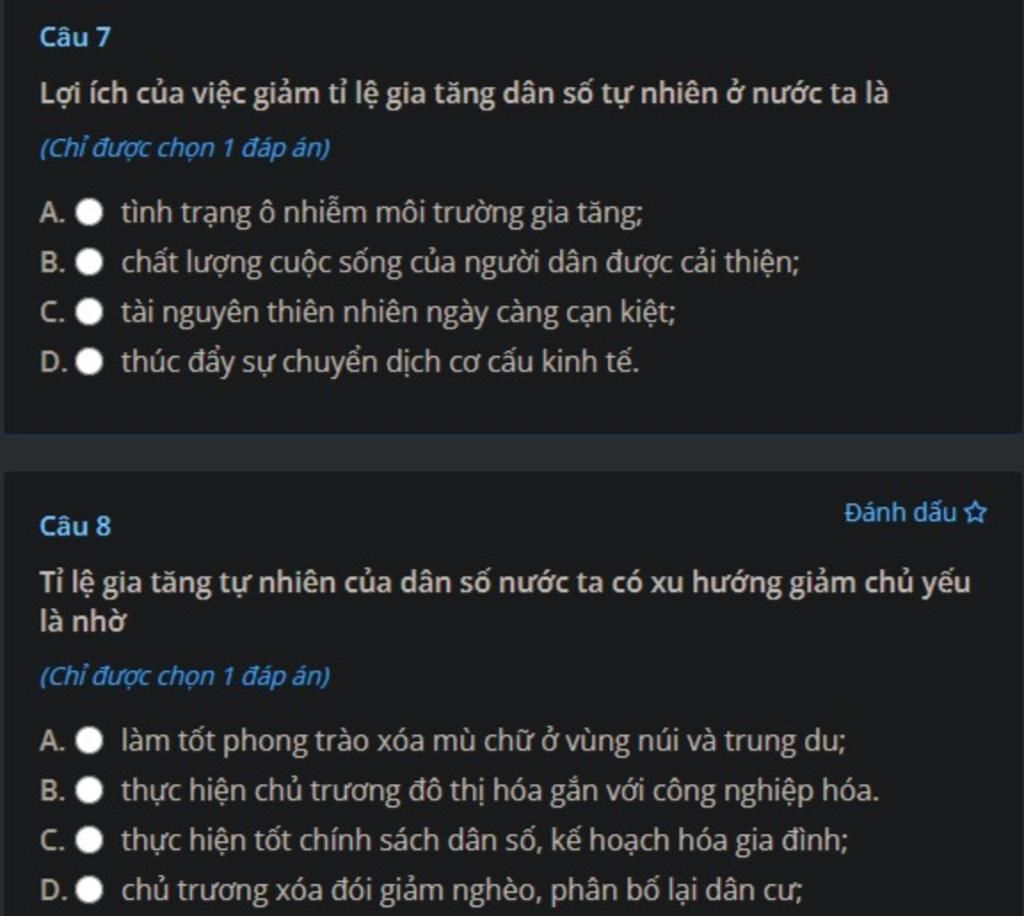This screenshot has height=916, width=1024.
Task: Choose option B radio in Câu 8
Action: point(90,791)
